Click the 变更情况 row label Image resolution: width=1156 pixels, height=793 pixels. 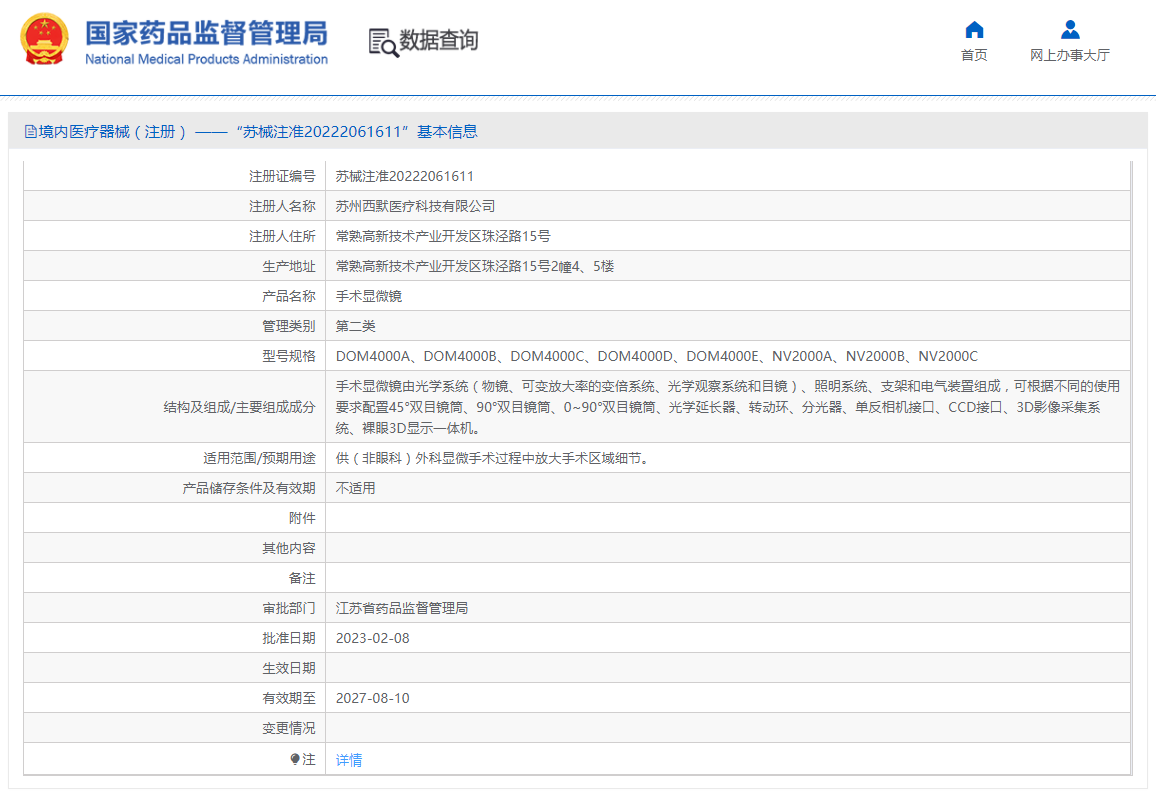pos(289,729)
